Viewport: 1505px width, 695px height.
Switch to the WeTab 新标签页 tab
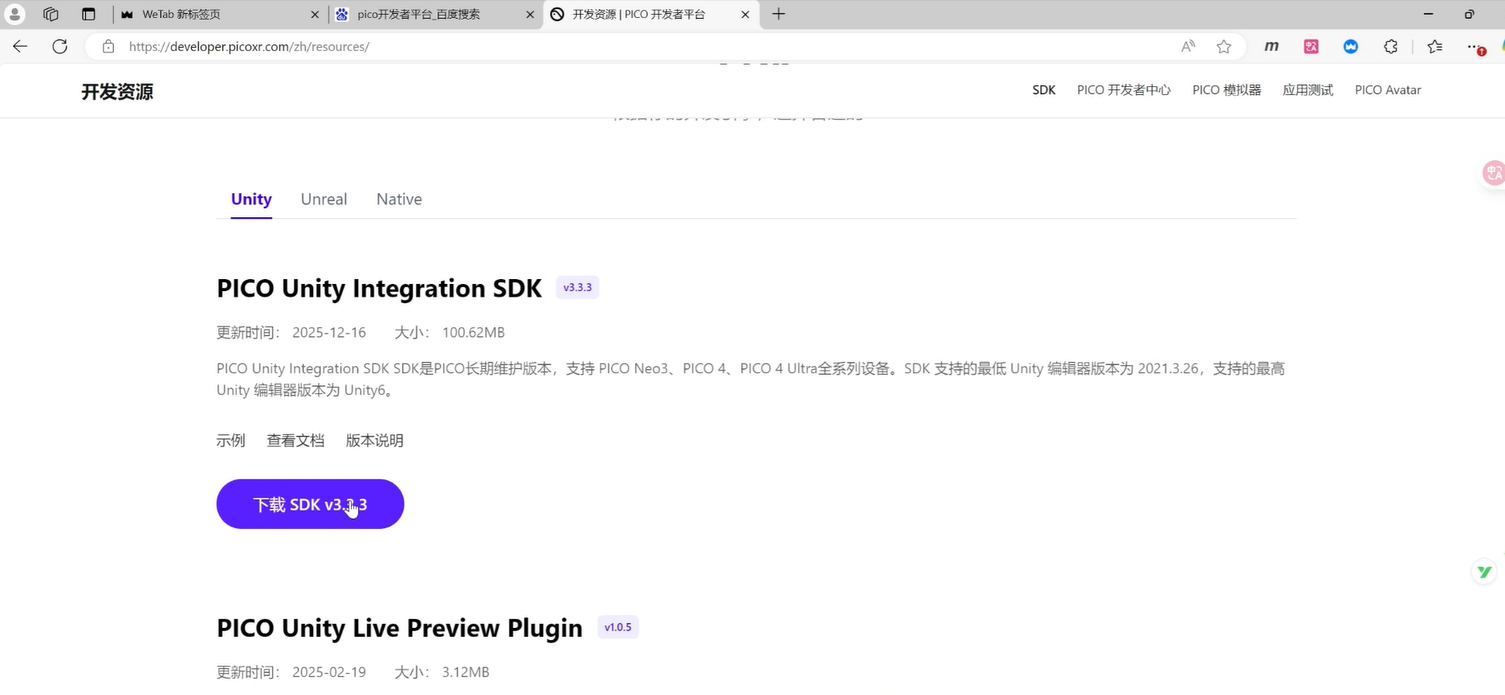coord(219,14)
